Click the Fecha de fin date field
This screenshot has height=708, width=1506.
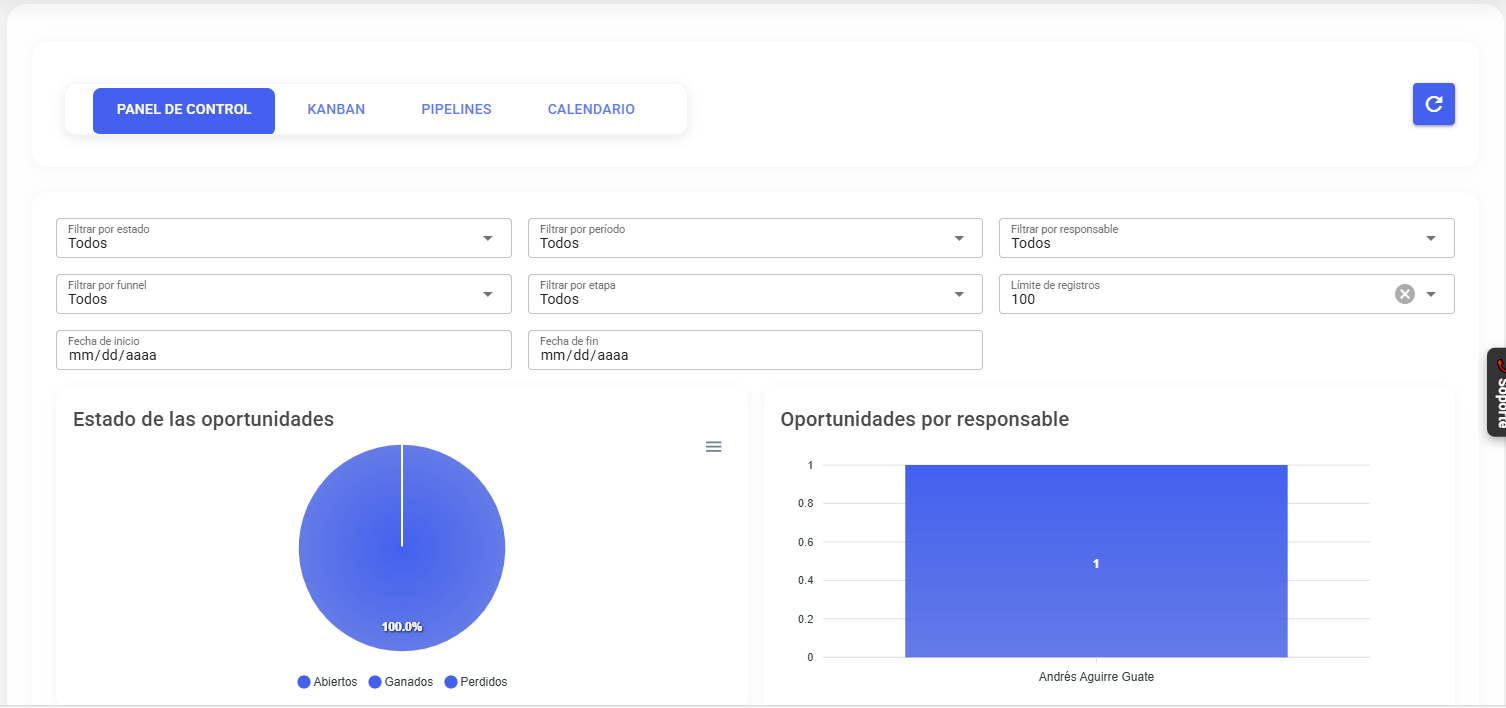pos(755,350)
